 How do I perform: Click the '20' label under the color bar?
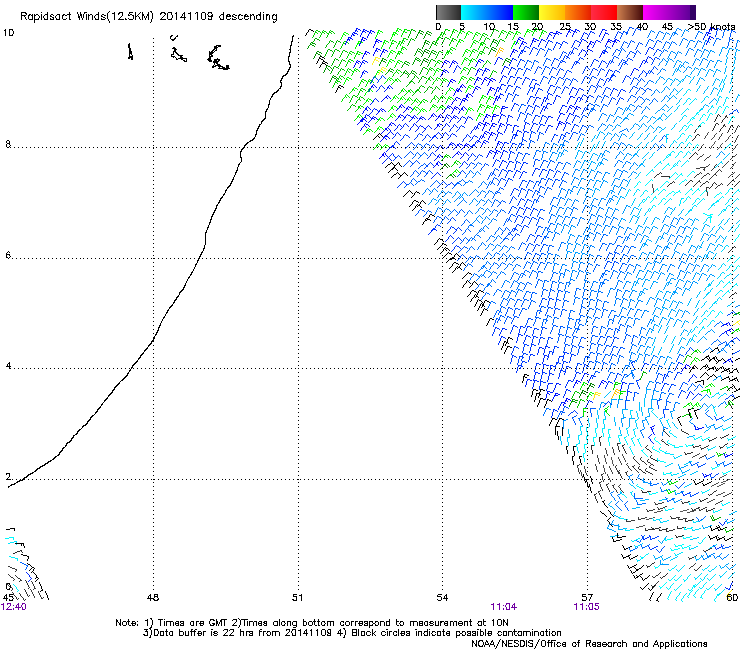pyautogui.click(x=538, y=27)
